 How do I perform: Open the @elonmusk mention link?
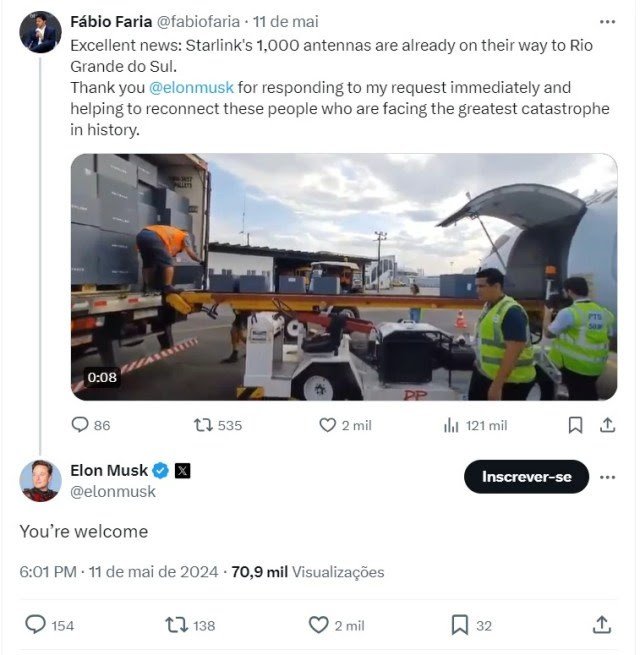(191, 88)
